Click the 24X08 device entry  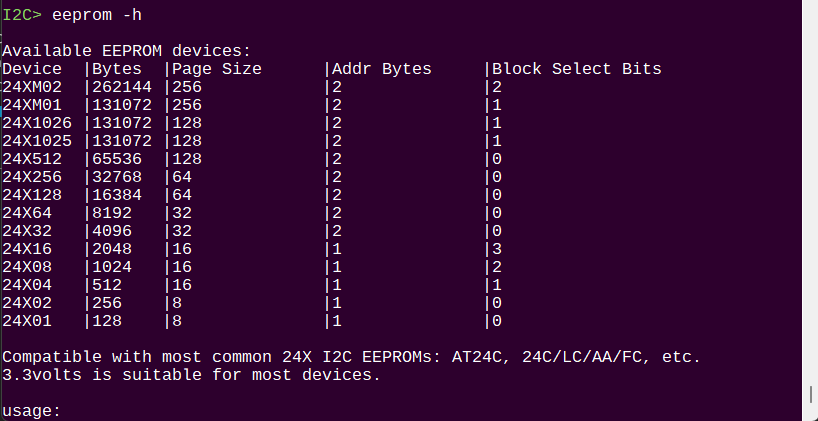[x=27, y=267]
